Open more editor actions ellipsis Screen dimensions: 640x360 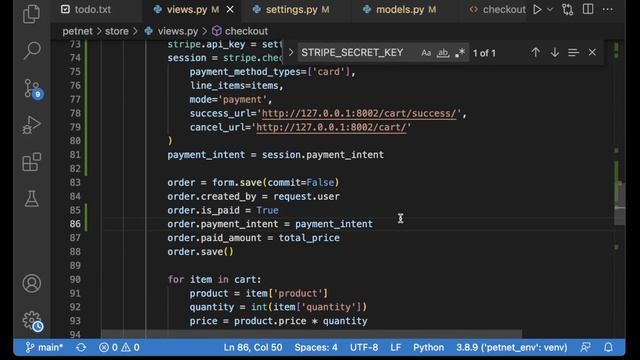[608, 9]
